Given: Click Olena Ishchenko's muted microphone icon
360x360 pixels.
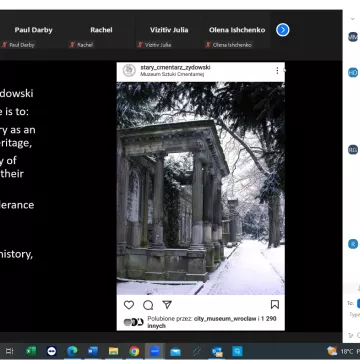Looking at the screenshot, I should point(208,45).
